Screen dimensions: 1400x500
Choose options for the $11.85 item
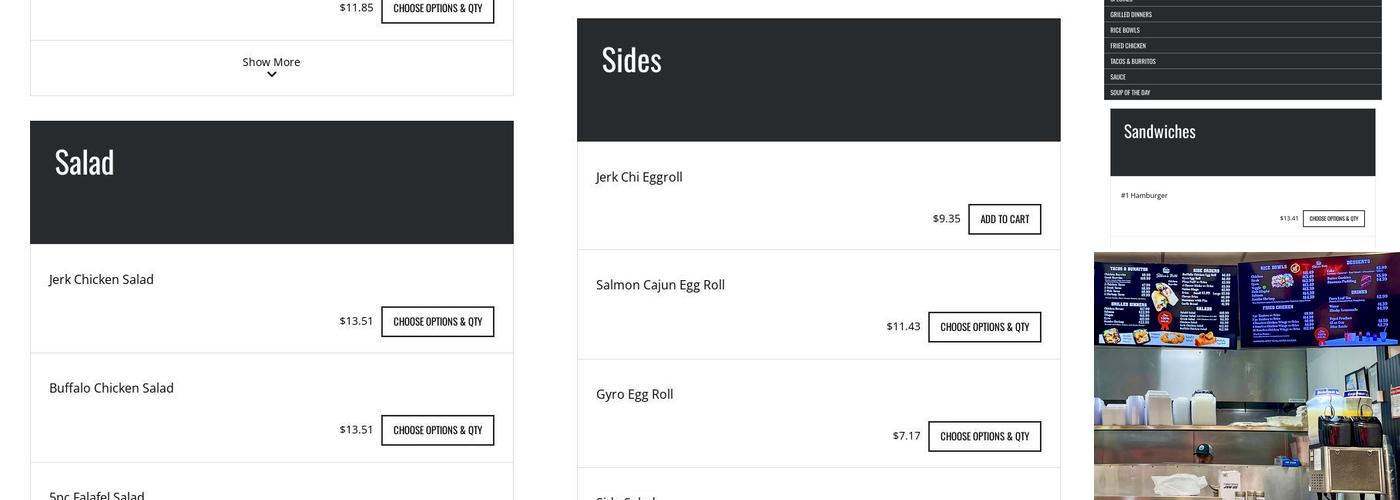[437, 9]
